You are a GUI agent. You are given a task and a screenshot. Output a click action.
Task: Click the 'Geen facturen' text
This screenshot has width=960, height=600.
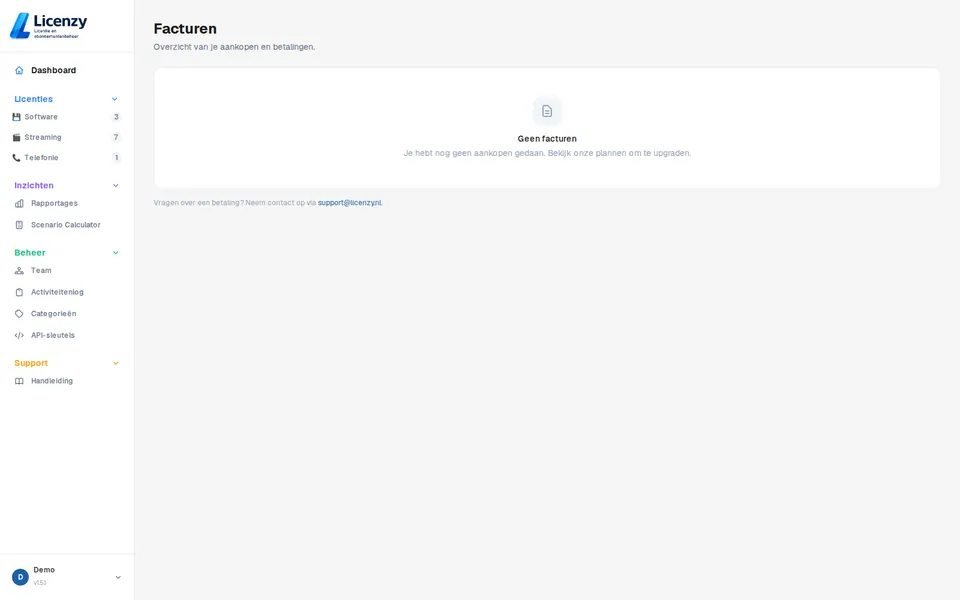coord(547,139)
